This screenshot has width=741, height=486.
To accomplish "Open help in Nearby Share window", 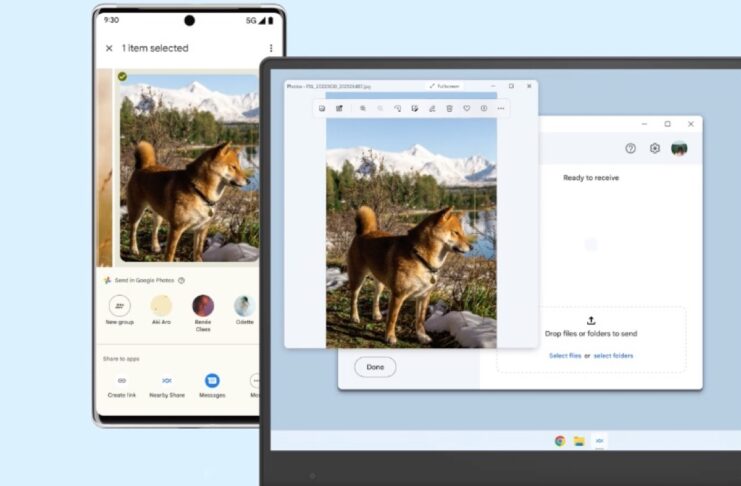I will click(630, 148).
